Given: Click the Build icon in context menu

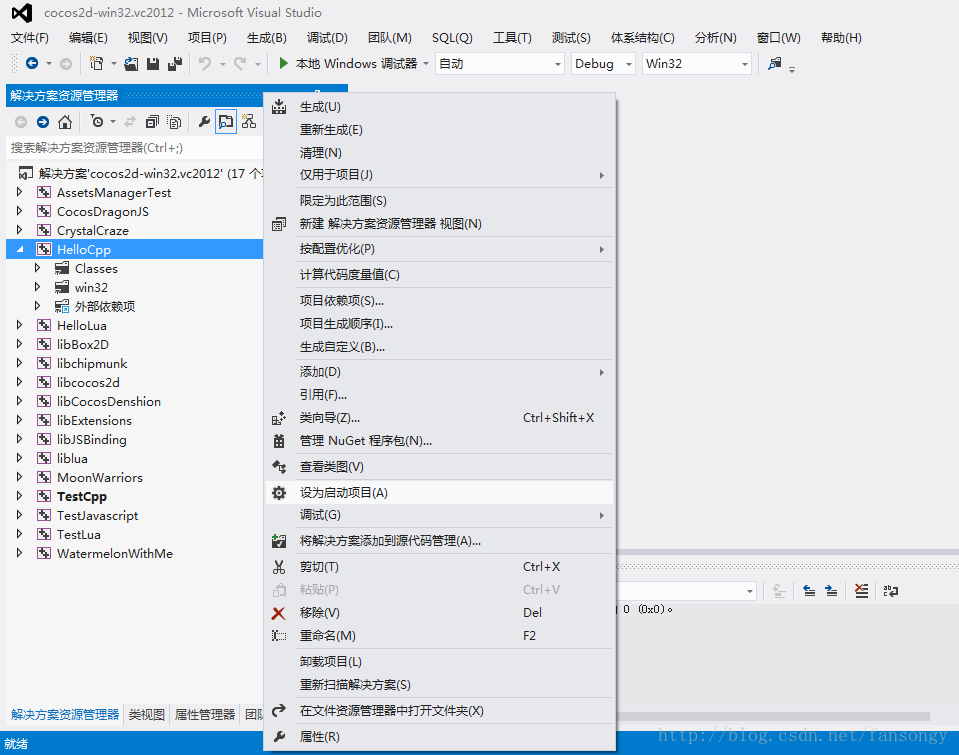Looking at the screenshot, I should coord(279,106).
